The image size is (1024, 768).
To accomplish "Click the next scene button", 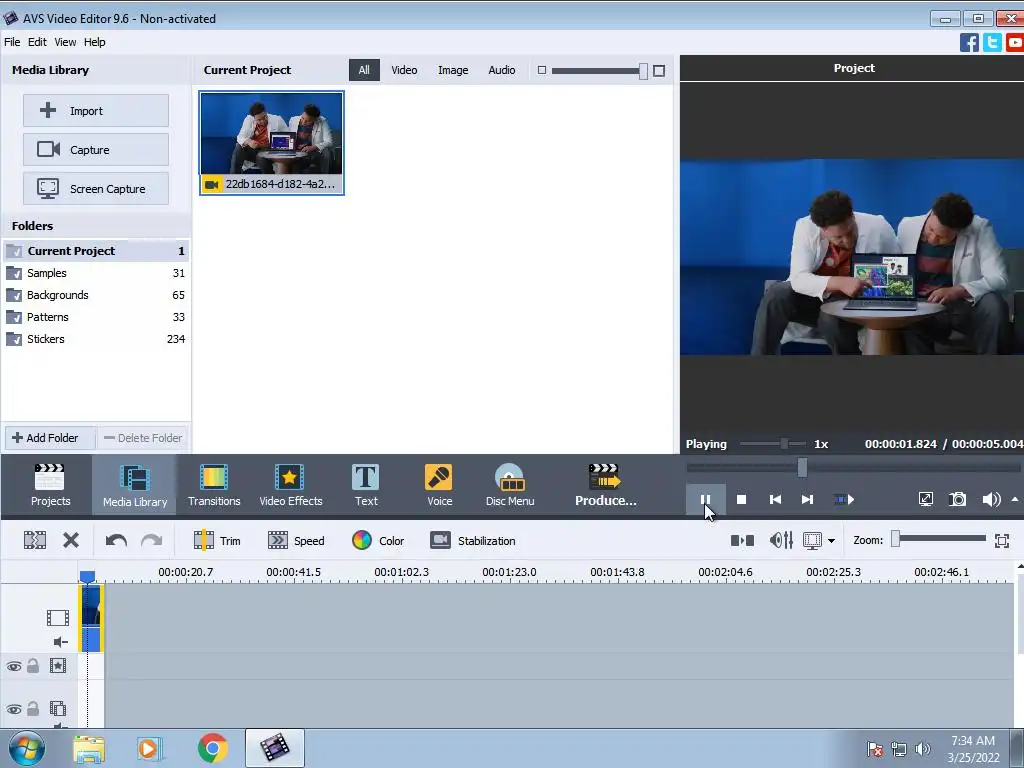I will point(844,500).
